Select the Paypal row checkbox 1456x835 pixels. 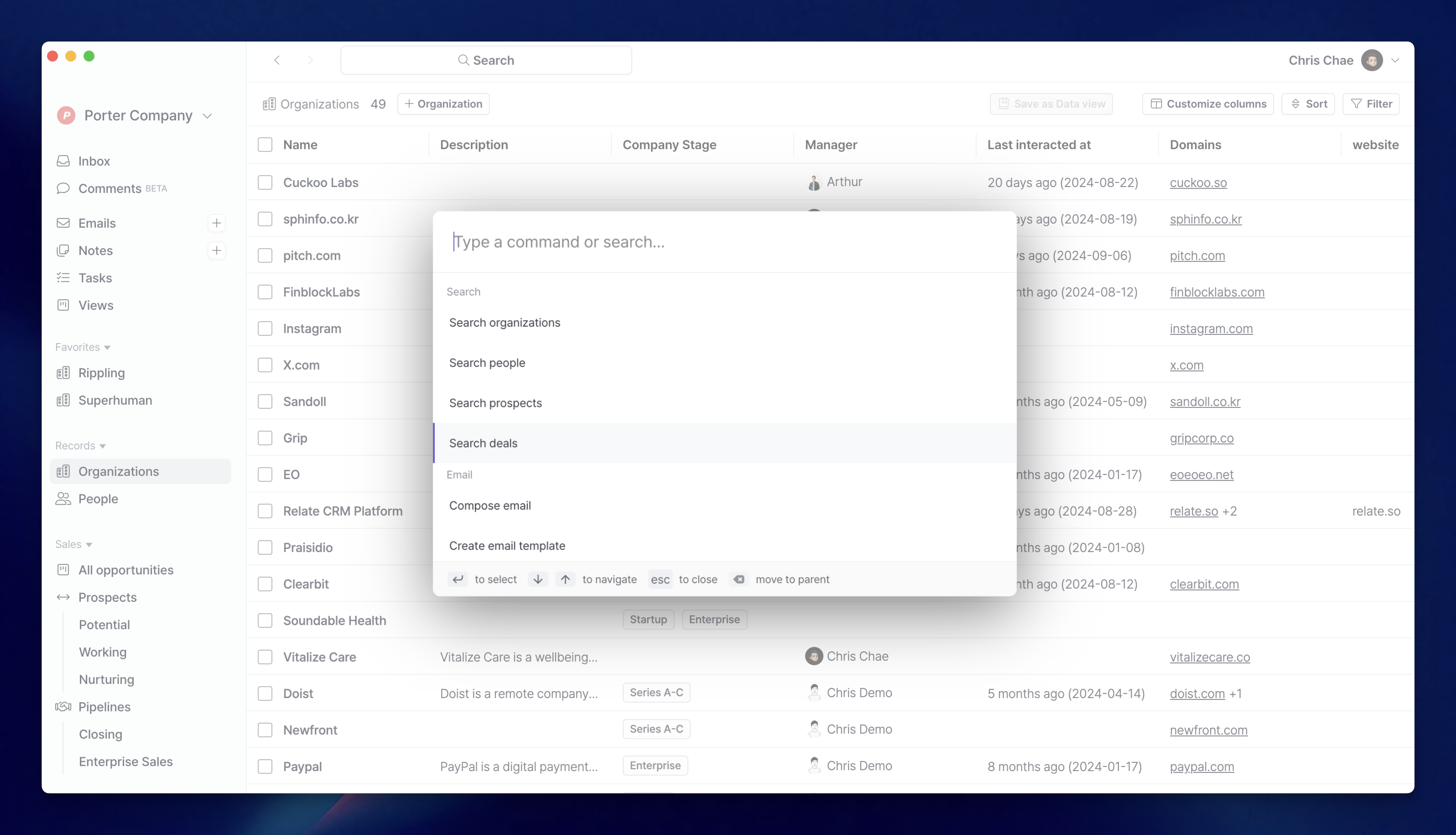pos(265,767)
